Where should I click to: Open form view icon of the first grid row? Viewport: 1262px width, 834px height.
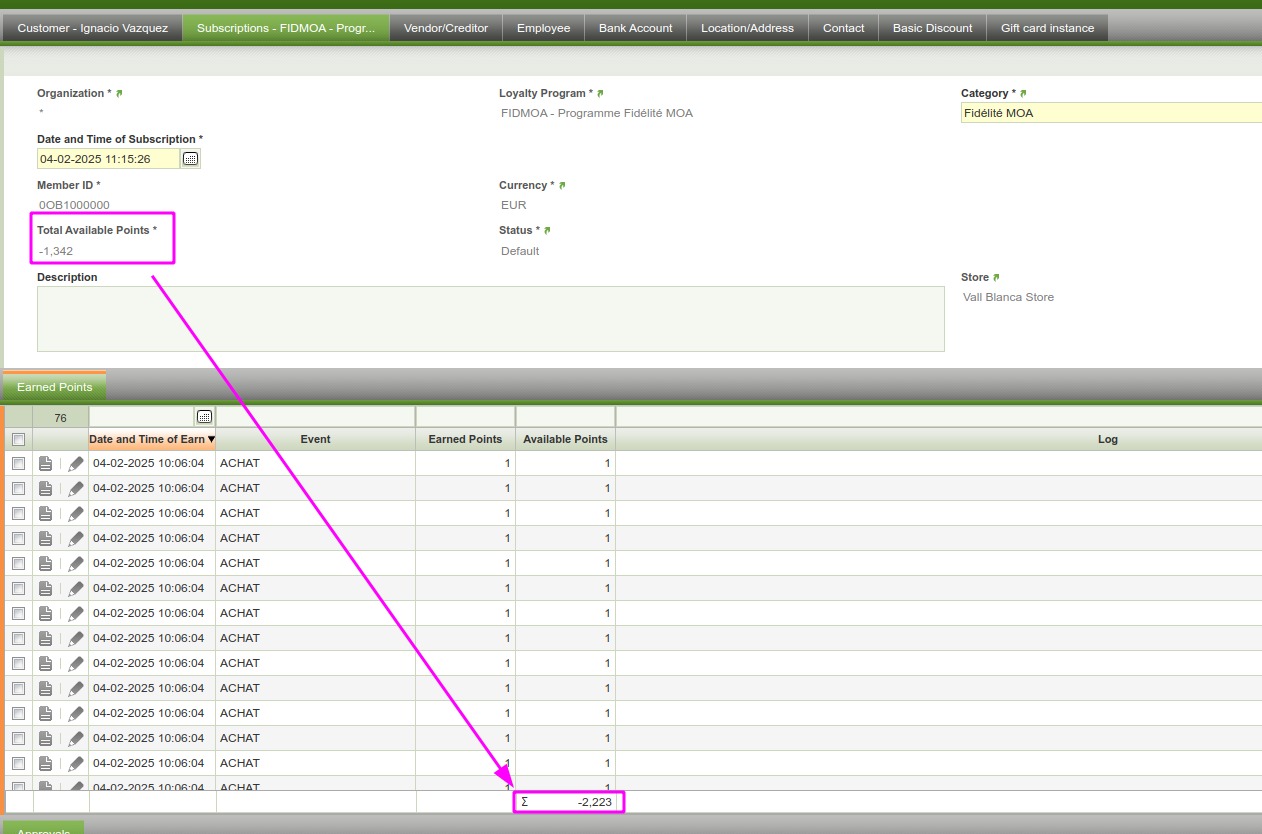[45, 464]
